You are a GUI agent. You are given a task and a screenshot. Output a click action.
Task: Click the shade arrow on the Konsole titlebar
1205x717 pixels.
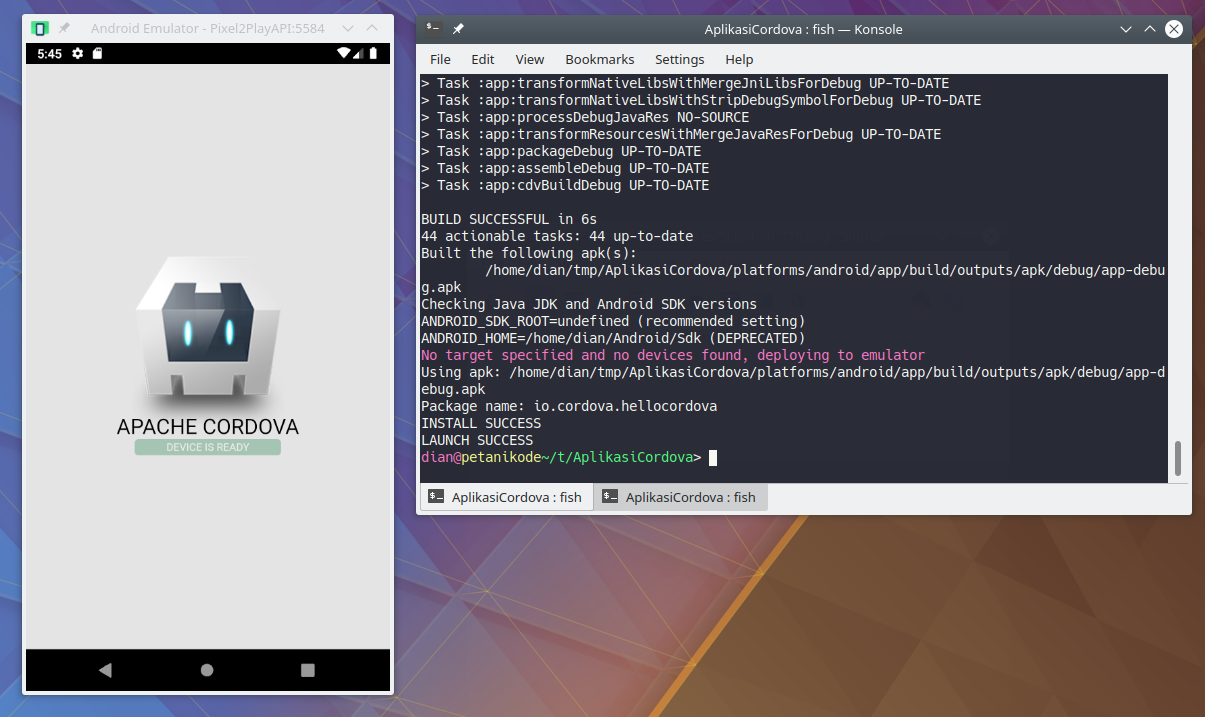pyautogui.click(x=1127, y=29)
